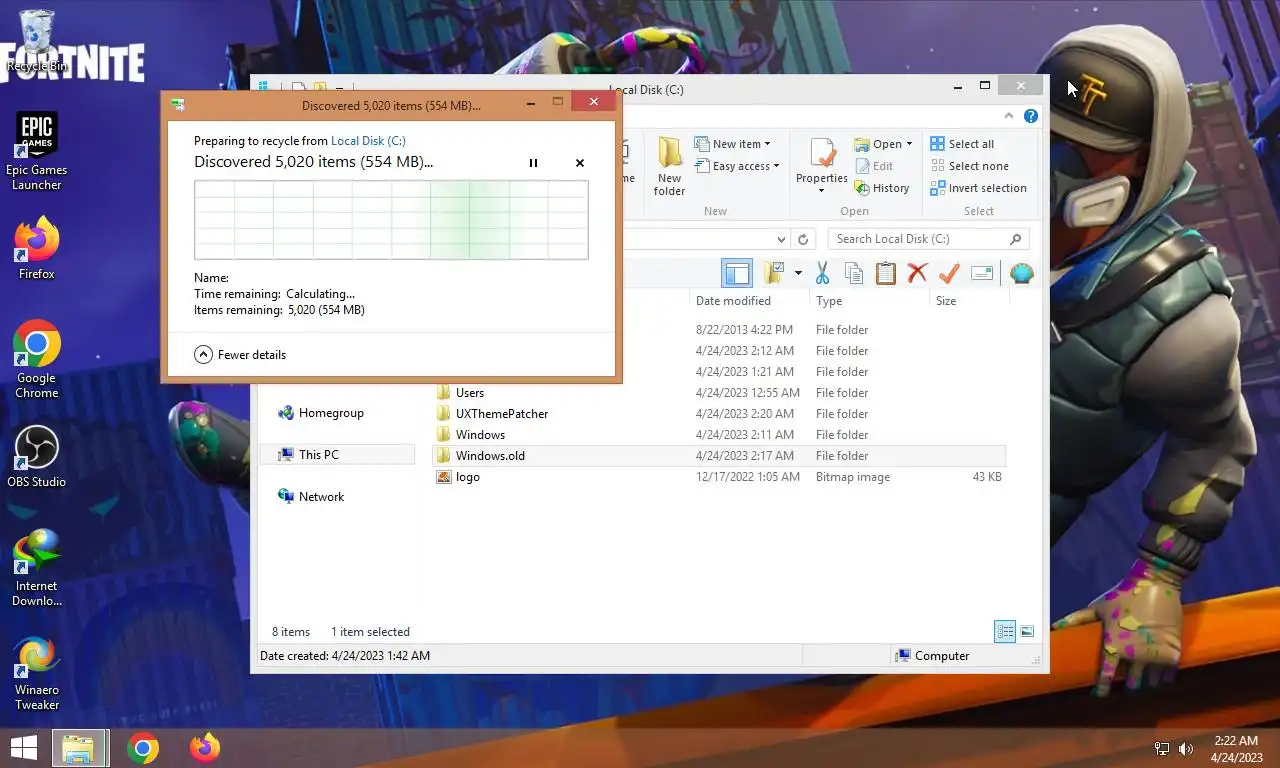Open the taskbar clock showing 2:22 AM
The height and width of the screenshot is (768, 1280).
[1236, 749]
